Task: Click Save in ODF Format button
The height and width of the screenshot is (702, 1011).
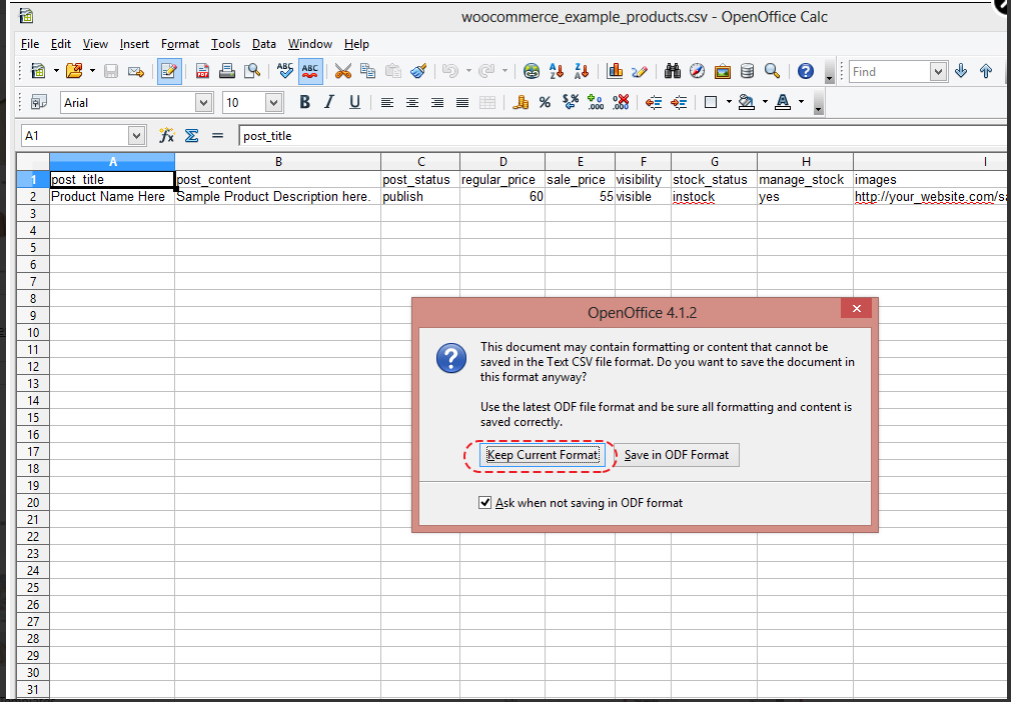Action: 676,455
